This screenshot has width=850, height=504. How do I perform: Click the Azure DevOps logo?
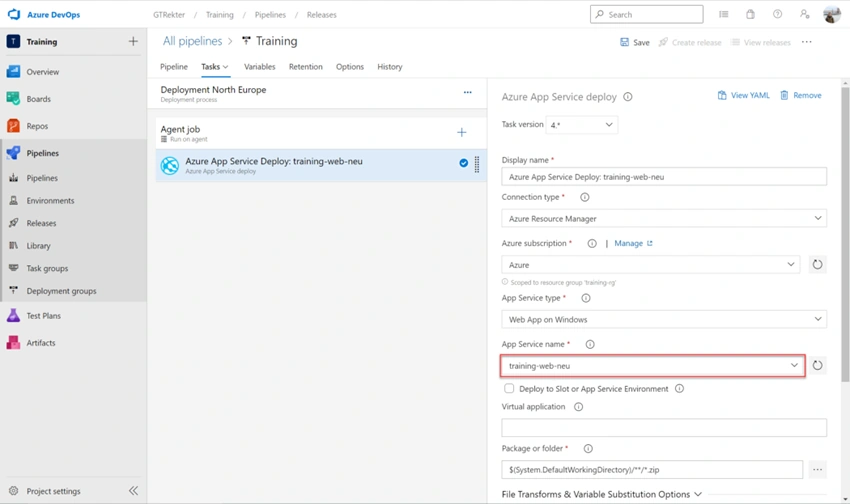click(x=14, y=15)
